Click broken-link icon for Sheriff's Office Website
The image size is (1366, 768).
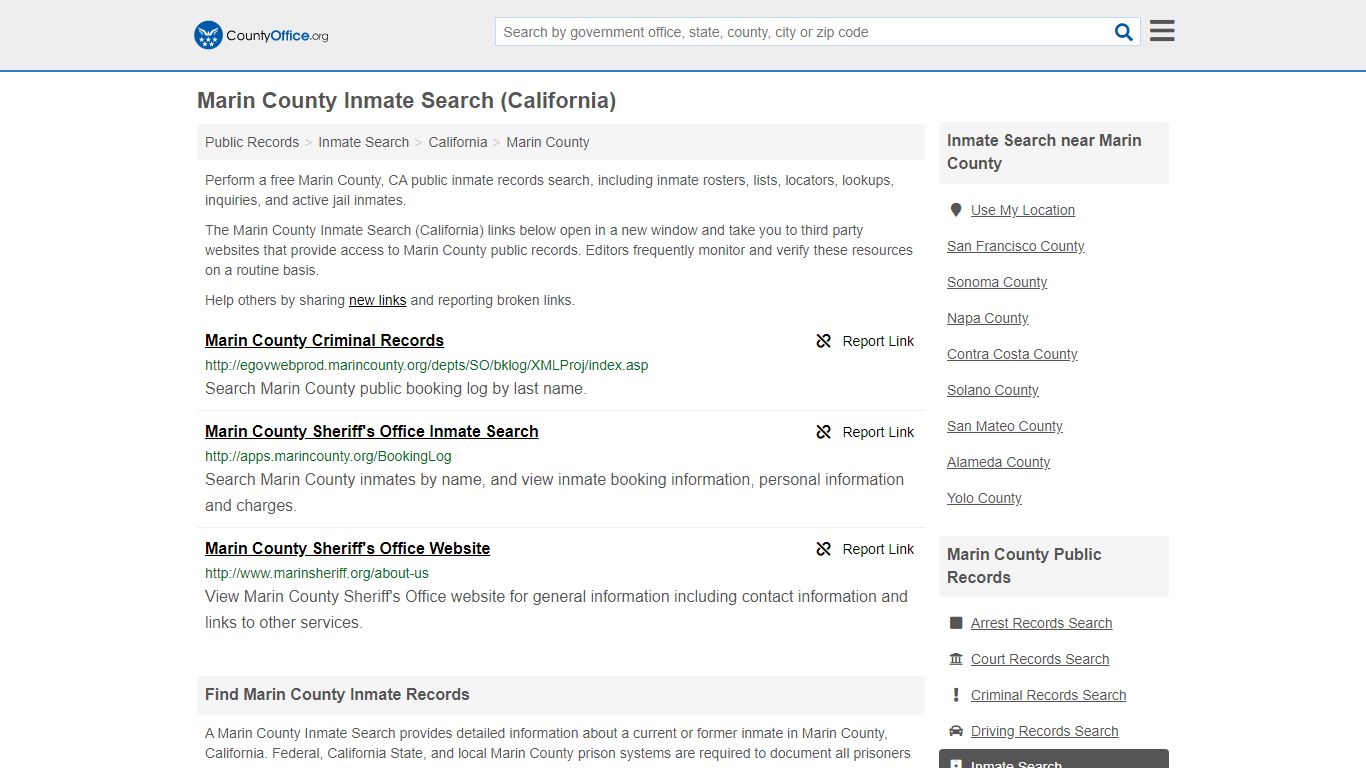(824, 549)
